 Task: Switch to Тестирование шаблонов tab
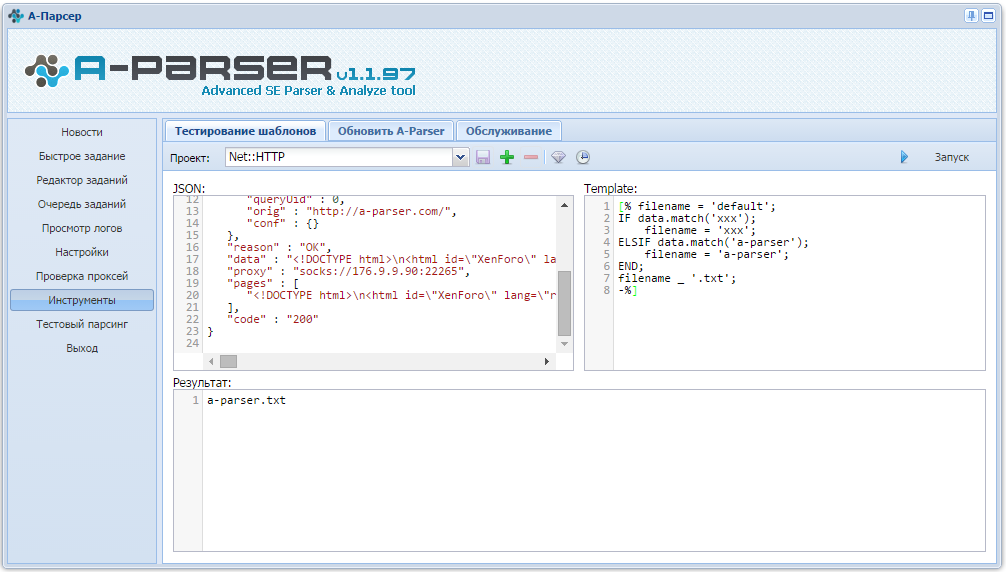tap(245, 131)
